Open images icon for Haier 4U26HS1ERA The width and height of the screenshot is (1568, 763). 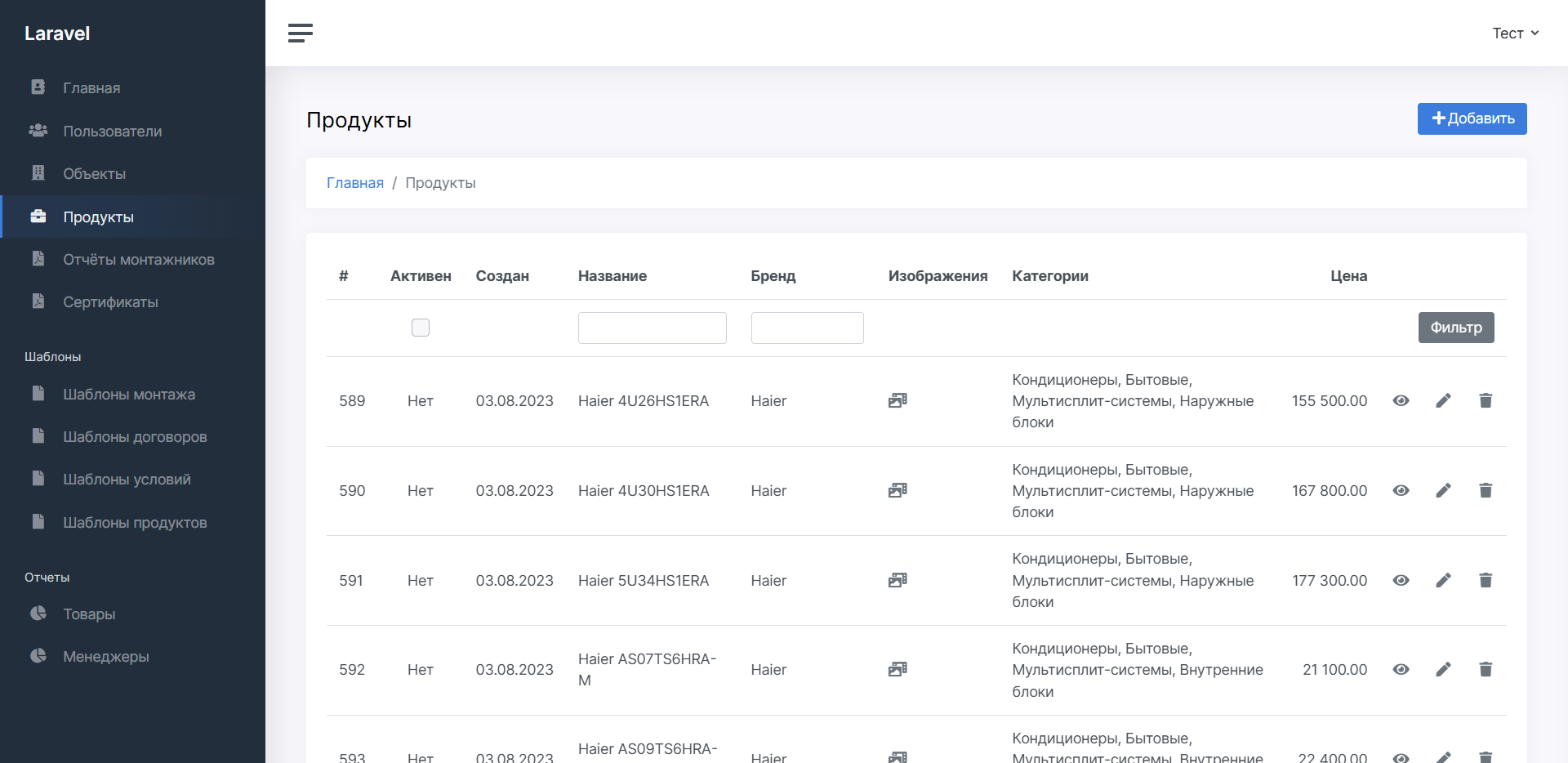[x=898, y=400]
